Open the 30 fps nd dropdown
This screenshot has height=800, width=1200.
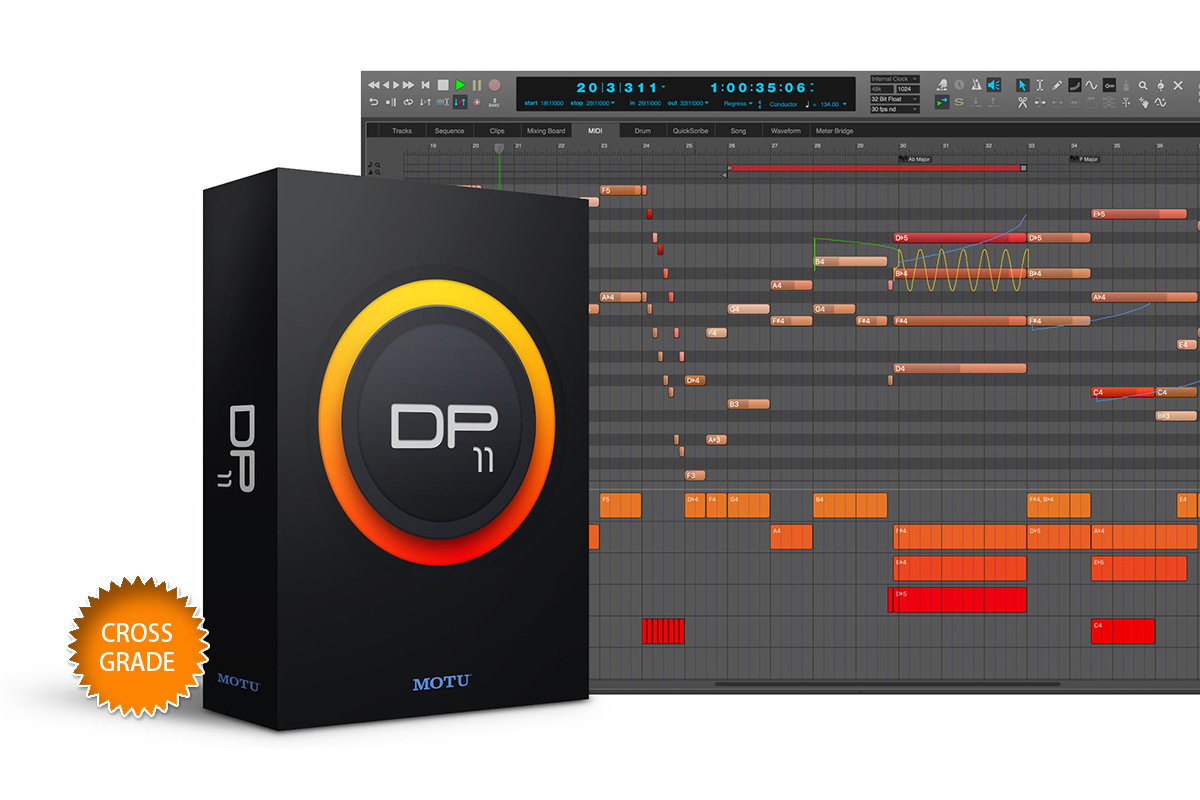point(895,109)
